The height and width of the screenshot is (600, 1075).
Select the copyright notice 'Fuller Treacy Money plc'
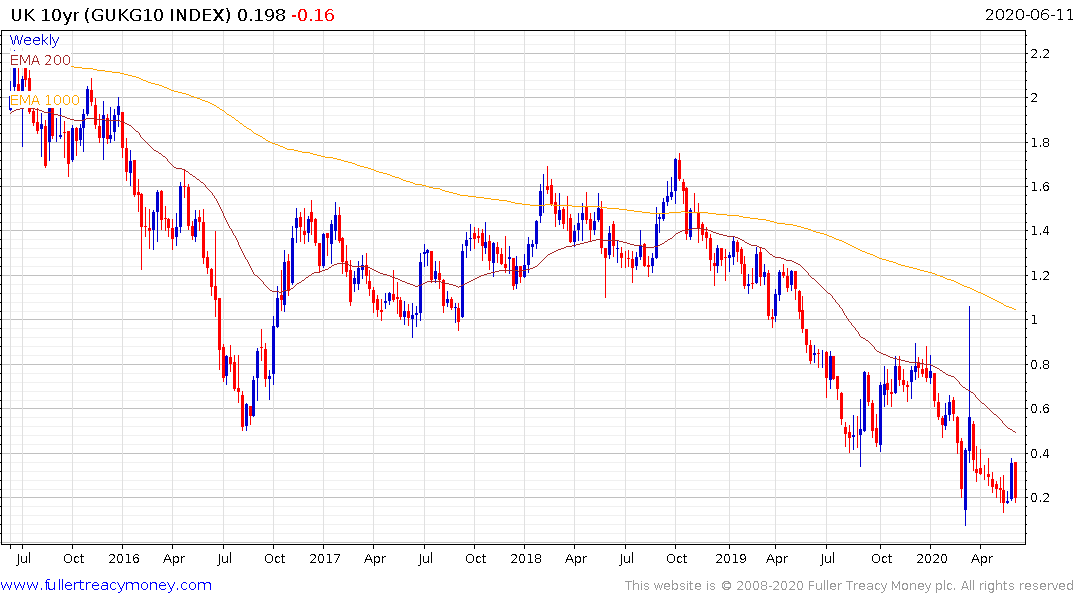[882, 586]
